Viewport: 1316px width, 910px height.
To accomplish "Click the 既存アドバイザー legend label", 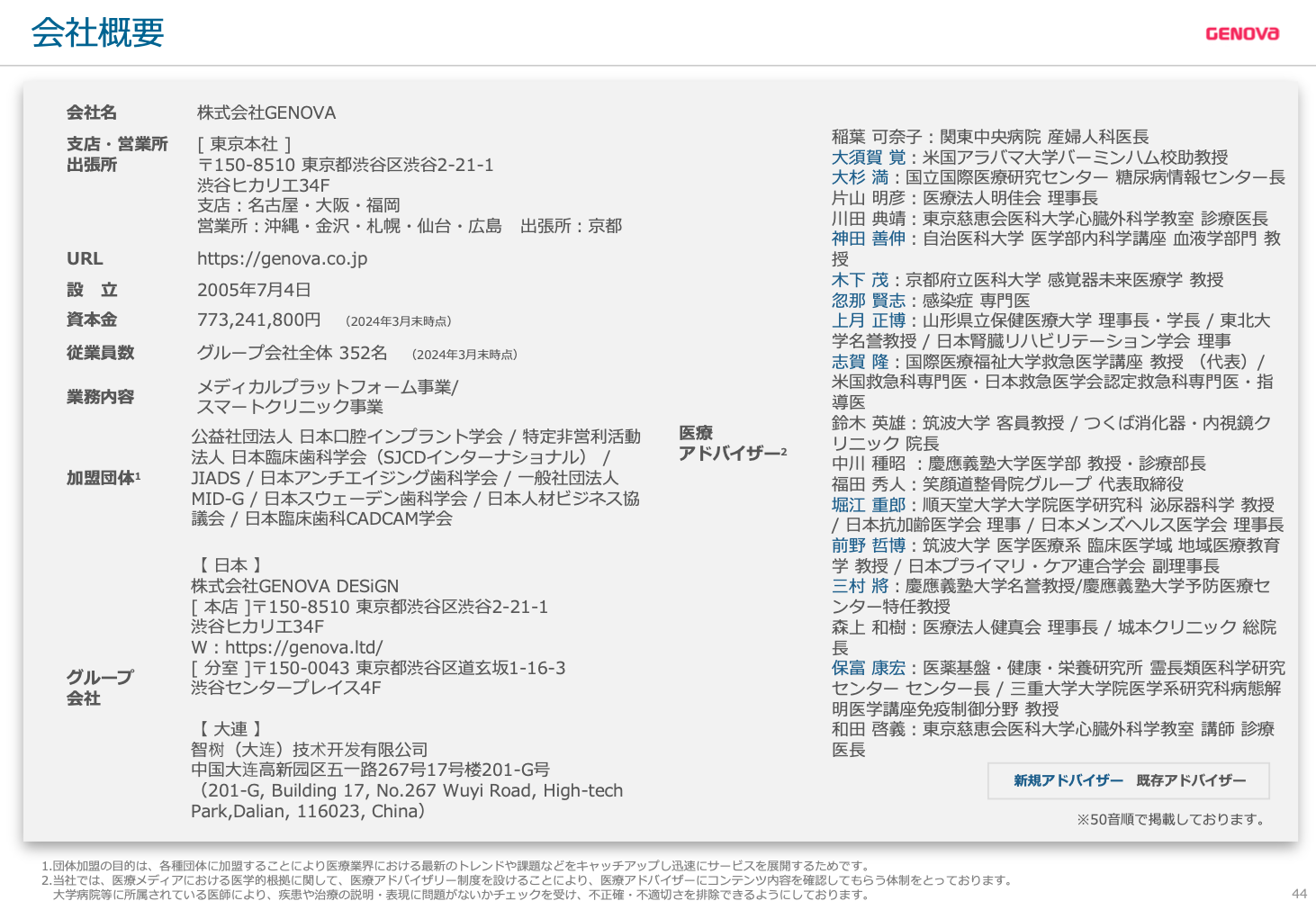I will point(1191,780).
